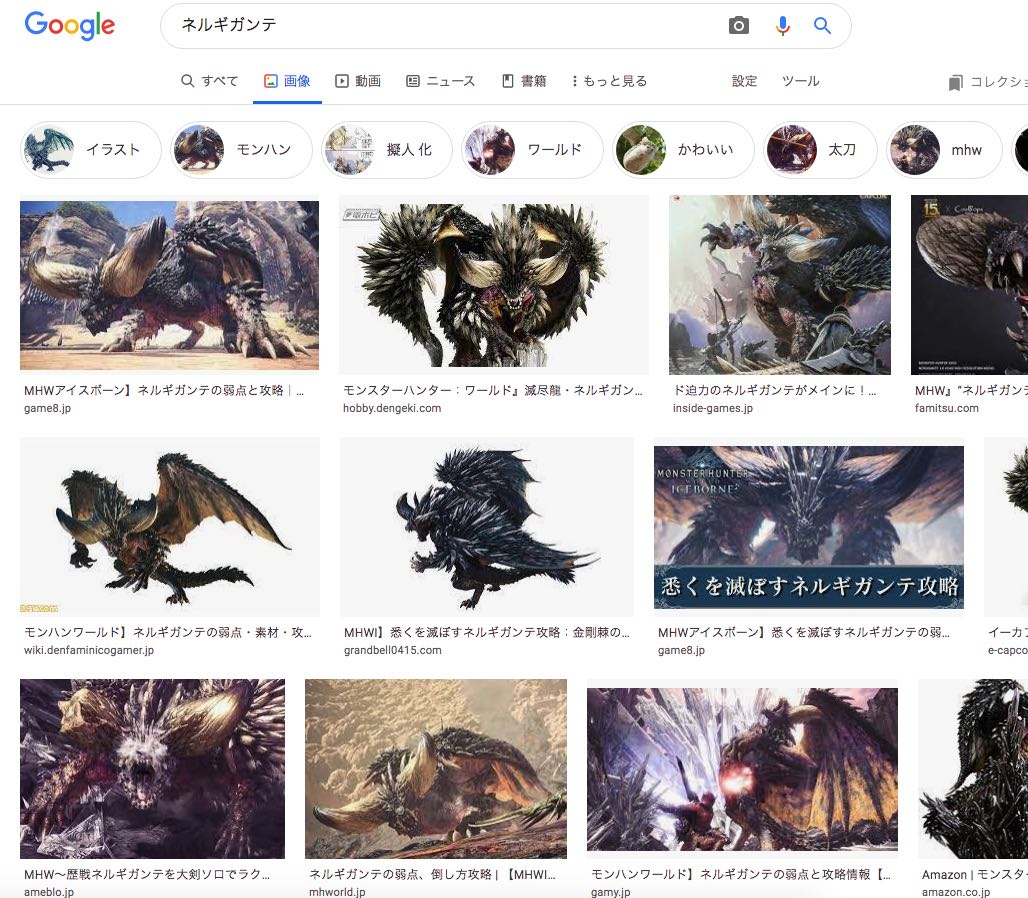Open the コレクション bookmark icon
The height and width of the screenshot is (898, 1028).
coord(956,82)
